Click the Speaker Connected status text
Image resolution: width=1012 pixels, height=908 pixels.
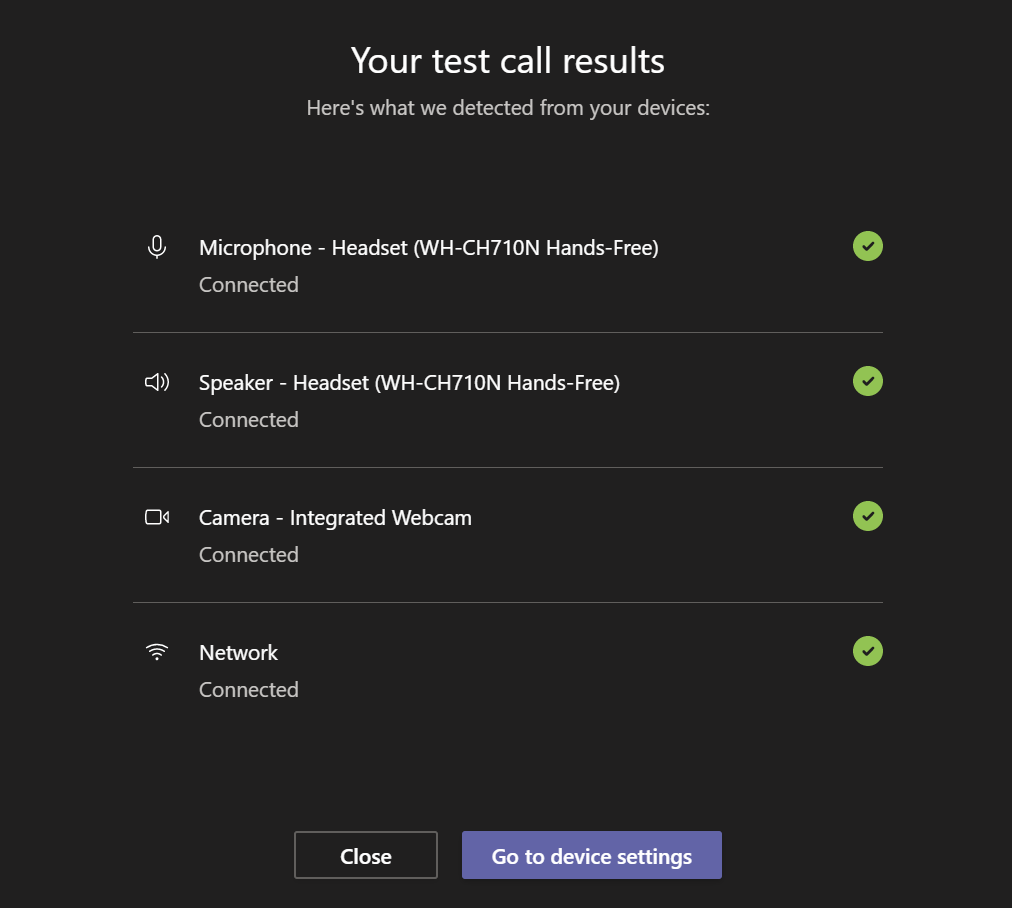(x=248, y=419)
